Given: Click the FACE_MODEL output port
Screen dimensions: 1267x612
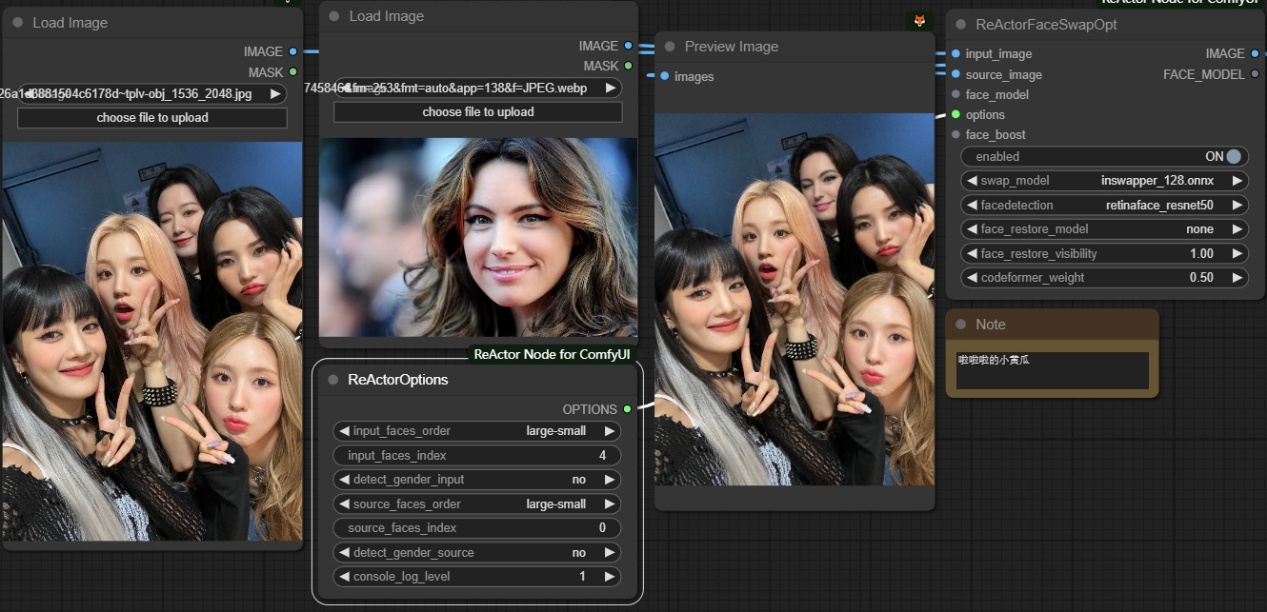Looking at the screenshot, I should click(1255, 74).
